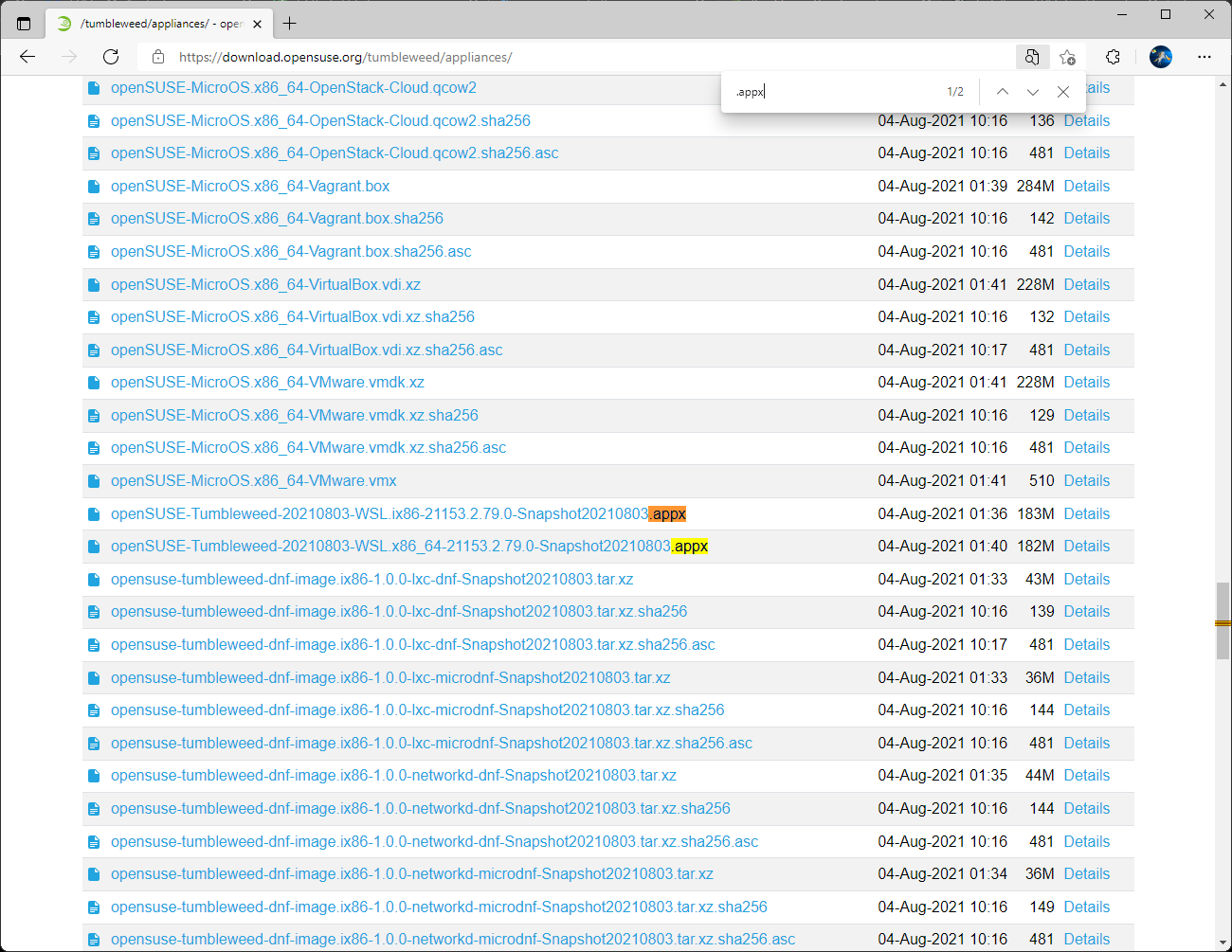The height and width of the screenshot is (952, 1232).
Task: Click the scrollbar up arrow
Action: (1223, 85)
